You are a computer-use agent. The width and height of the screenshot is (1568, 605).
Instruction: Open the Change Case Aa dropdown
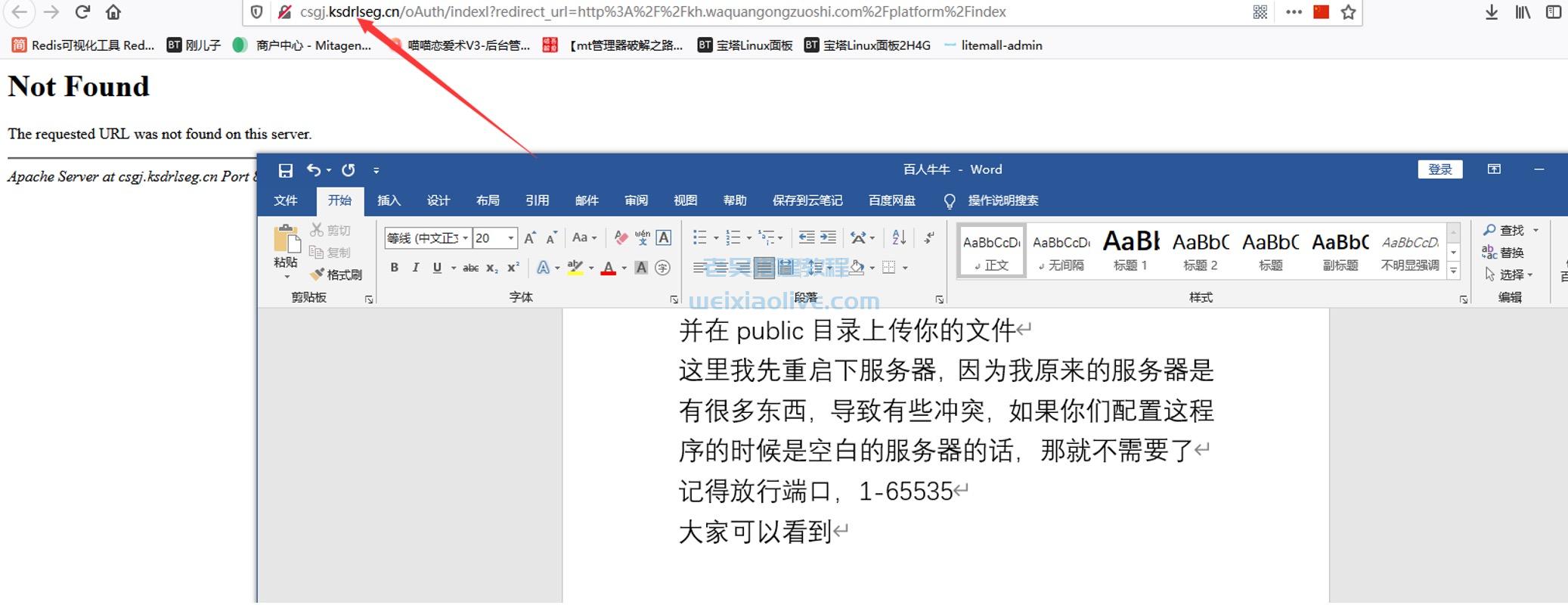coord(584,237)
